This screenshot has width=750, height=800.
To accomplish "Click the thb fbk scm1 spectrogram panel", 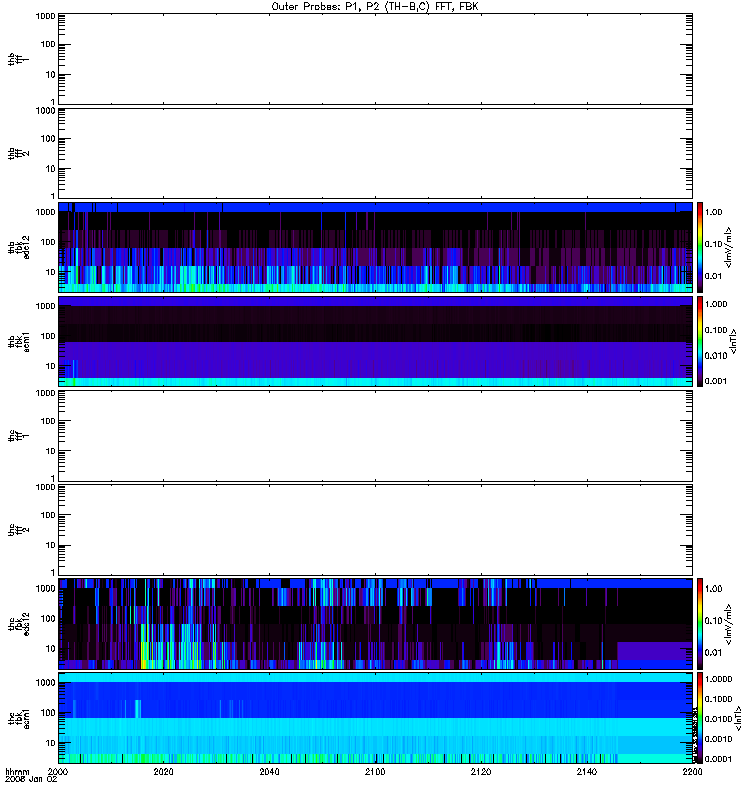I will [375, 341].
